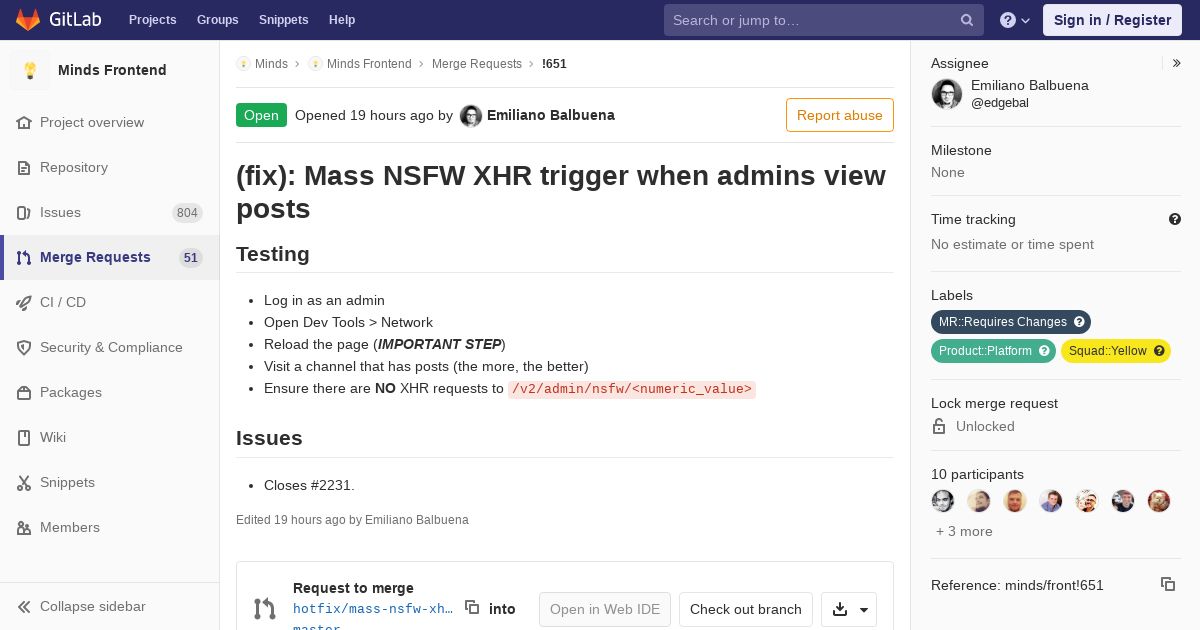Click the 804 issues count badge
Image resolution: width=1200 pixels, height=630 pixels.
pos(187,212)
